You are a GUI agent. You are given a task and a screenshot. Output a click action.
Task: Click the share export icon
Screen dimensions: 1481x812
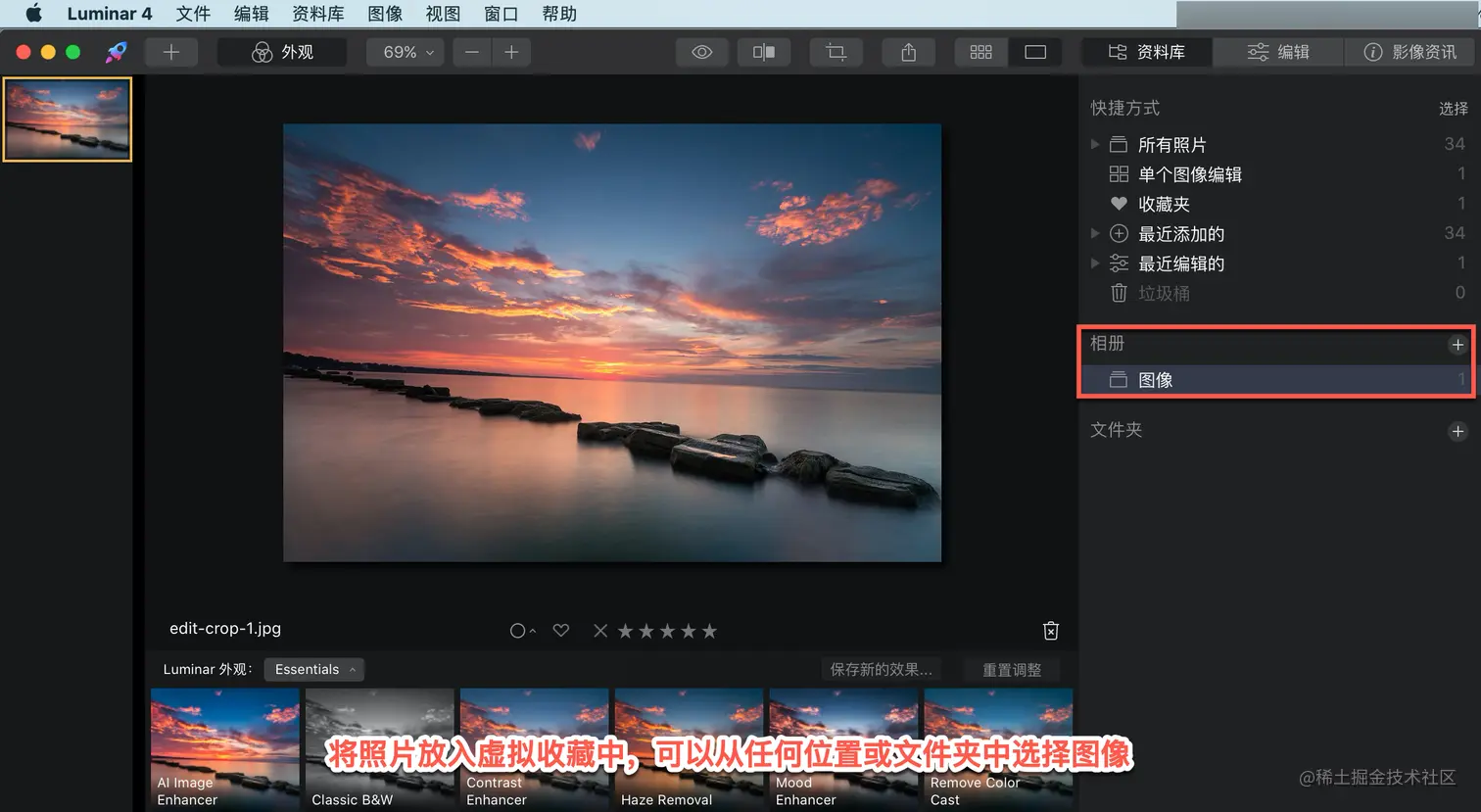(909, 52)
